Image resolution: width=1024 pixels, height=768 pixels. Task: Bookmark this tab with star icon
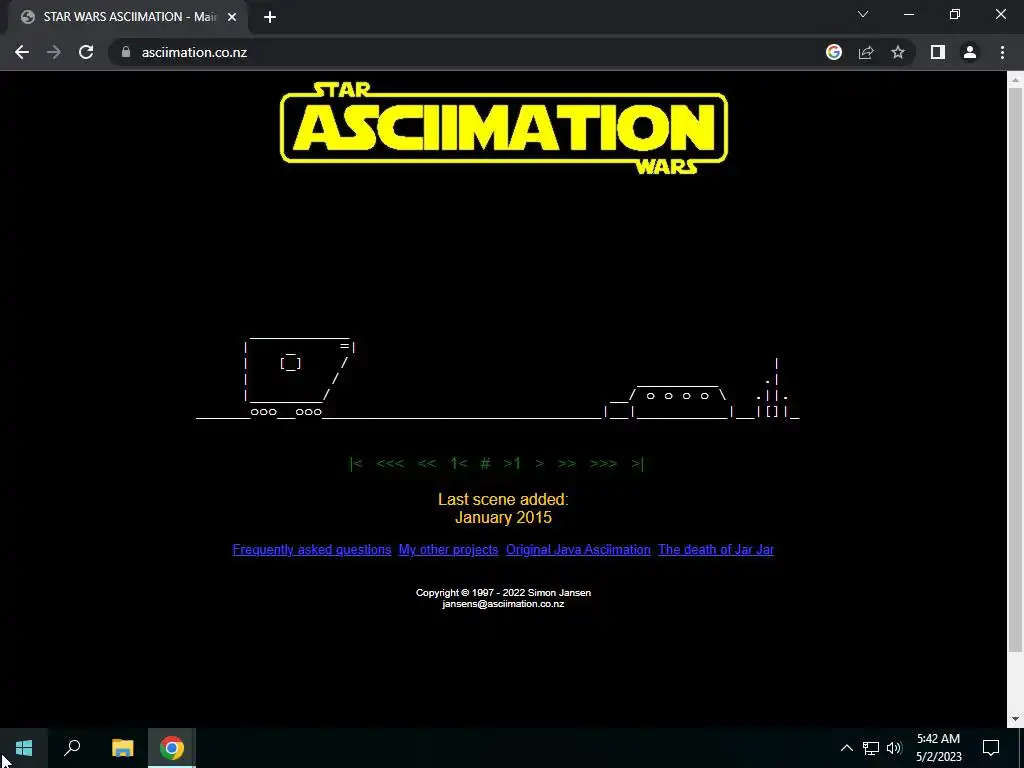pyautogui.click(x=898, y=52)
